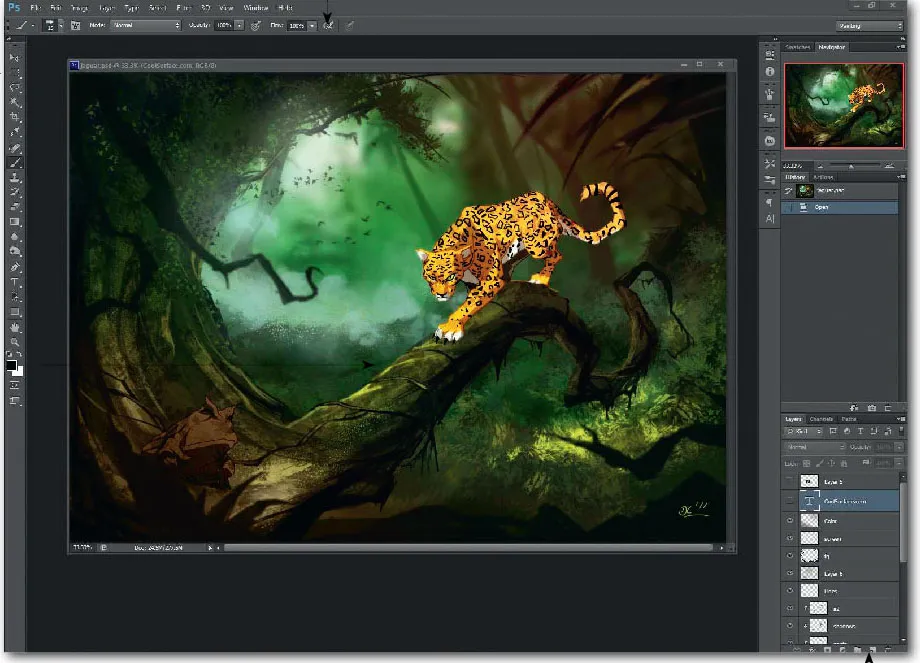Select the Zoom tool in toolbar

(x=15, y=342)
